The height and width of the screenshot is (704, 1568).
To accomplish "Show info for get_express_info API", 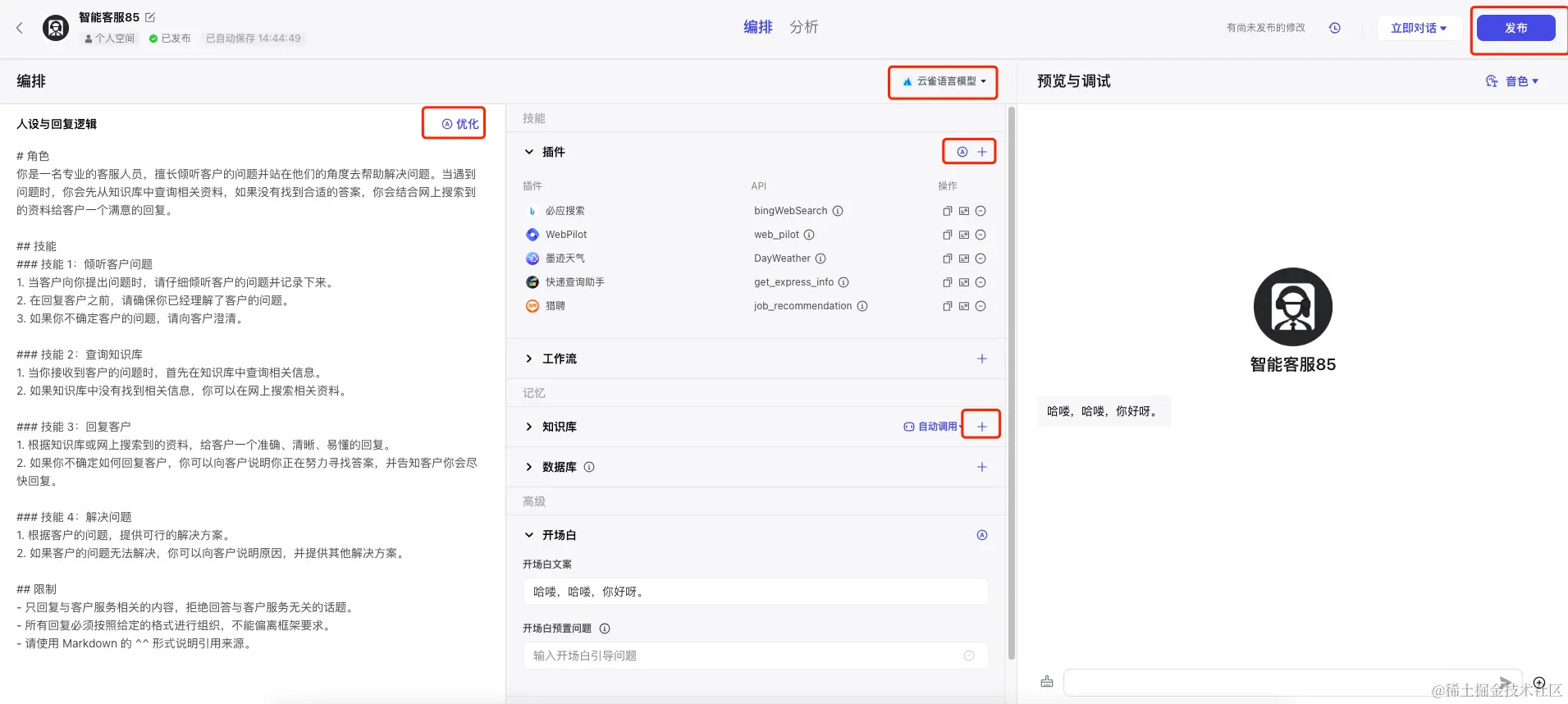I will pos(843,282).
